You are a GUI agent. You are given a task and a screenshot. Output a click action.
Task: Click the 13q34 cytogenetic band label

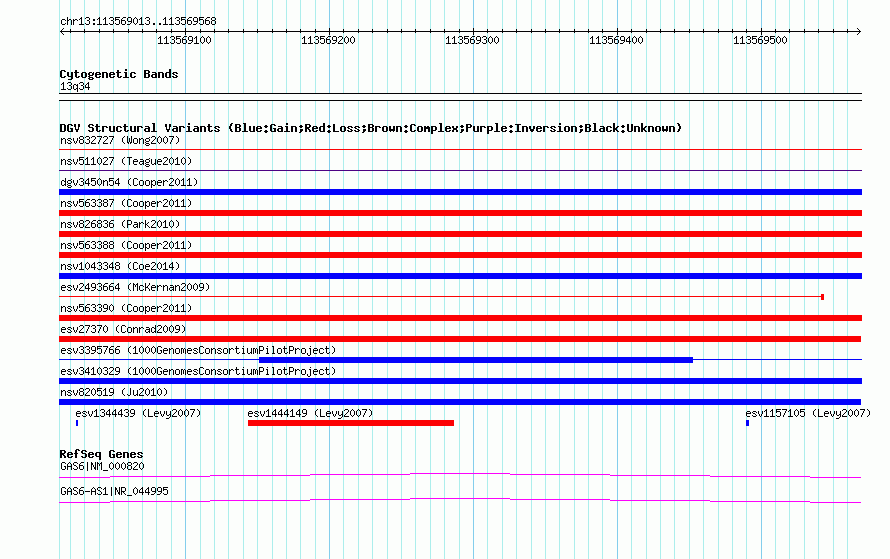coord(75,86)
